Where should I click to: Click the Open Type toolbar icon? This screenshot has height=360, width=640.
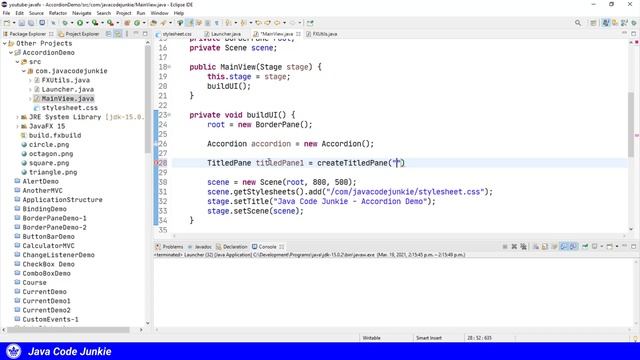point(153,23)
